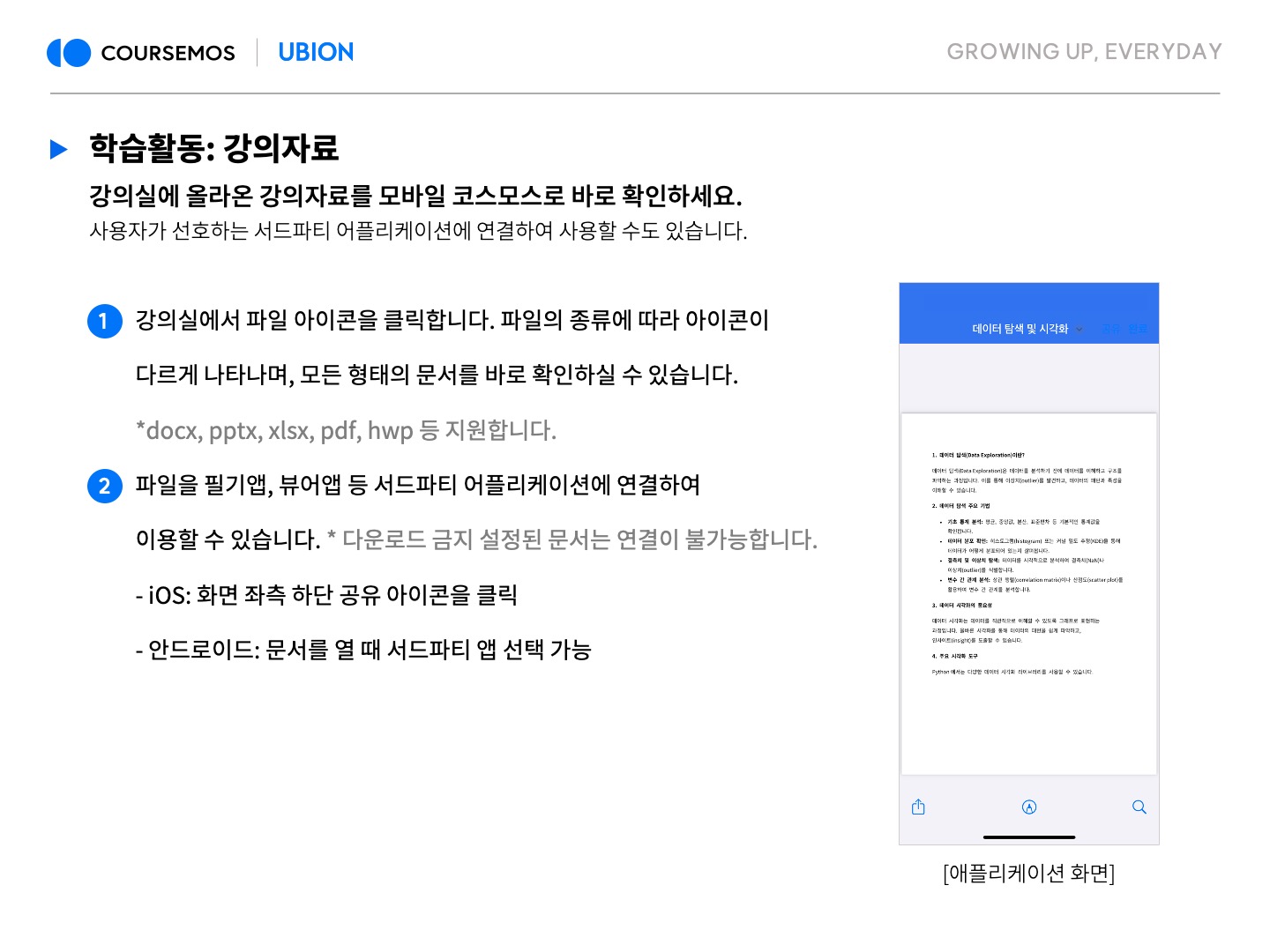Open the 데이터 탐색 및 시각화 title menu

coord(1020,329)
